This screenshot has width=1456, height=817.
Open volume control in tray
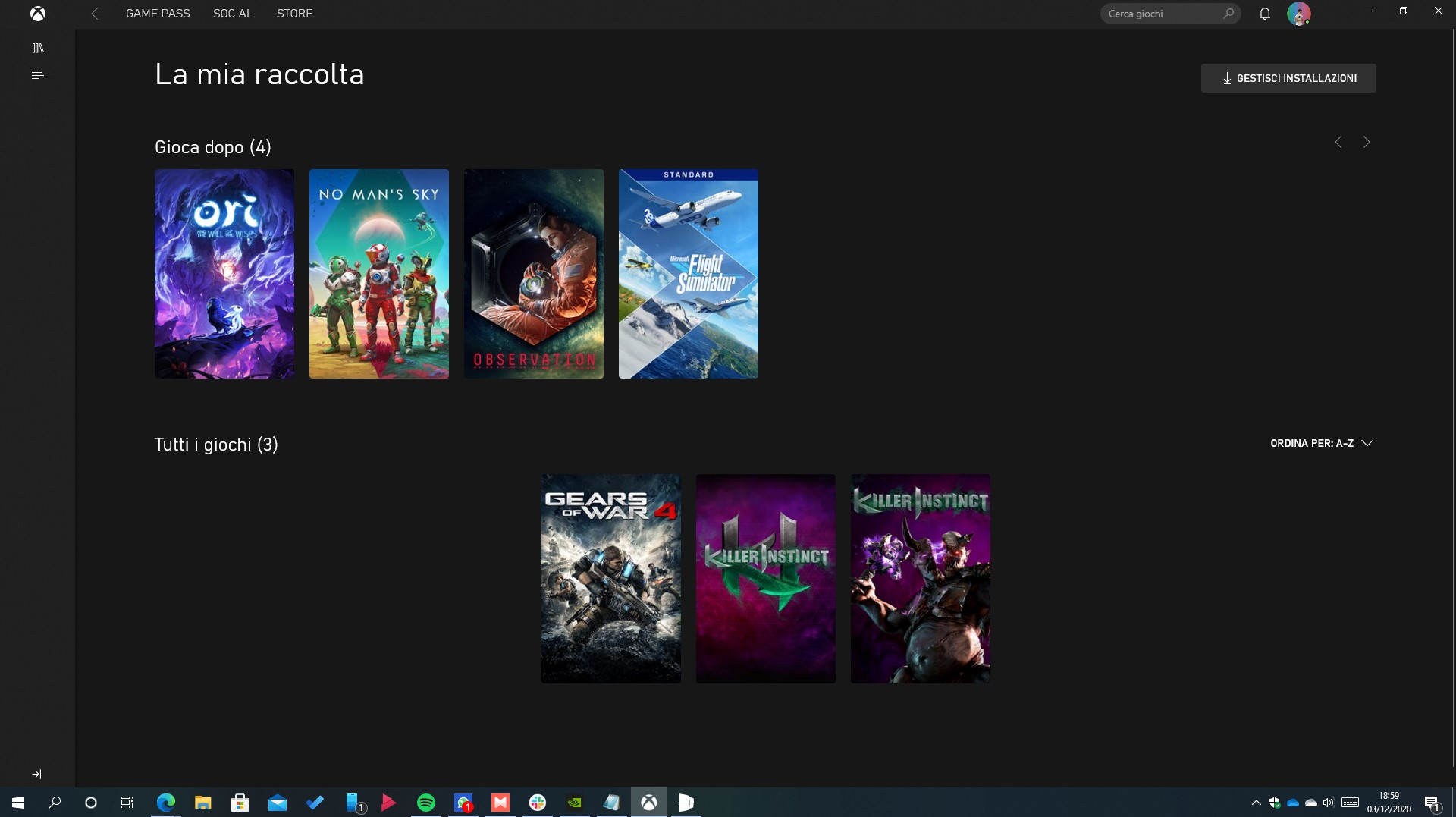coord(1329,803)
